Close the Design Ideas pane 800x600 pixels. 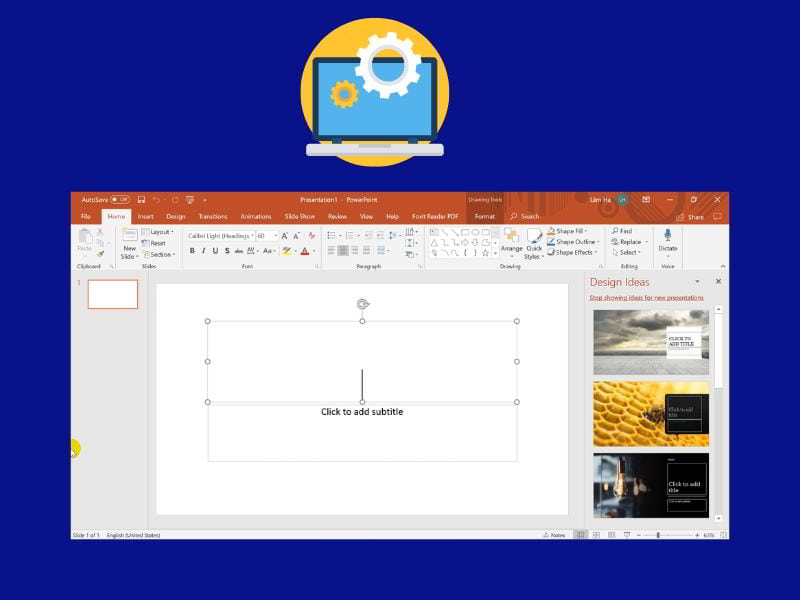[717, 281]
